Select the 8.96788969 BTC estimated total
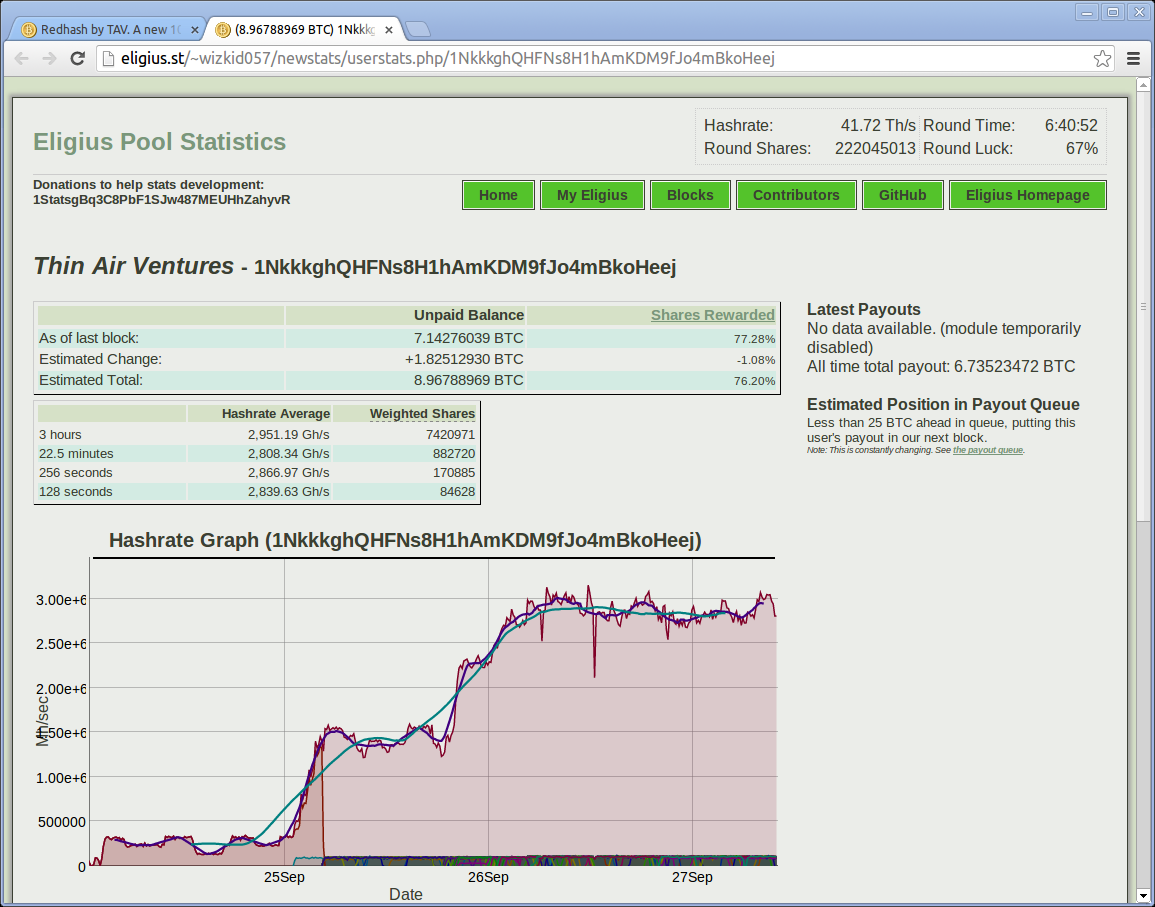The width and height of the screenshot is (1155, 907). (x=468, y=380)
